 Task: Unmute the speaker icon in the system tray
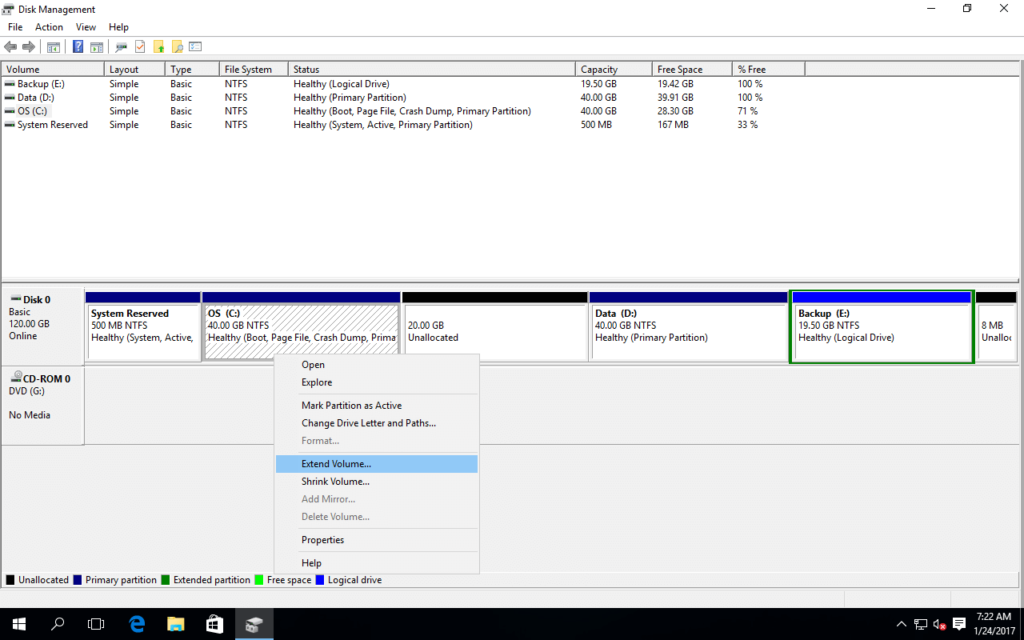coord(938,624)
